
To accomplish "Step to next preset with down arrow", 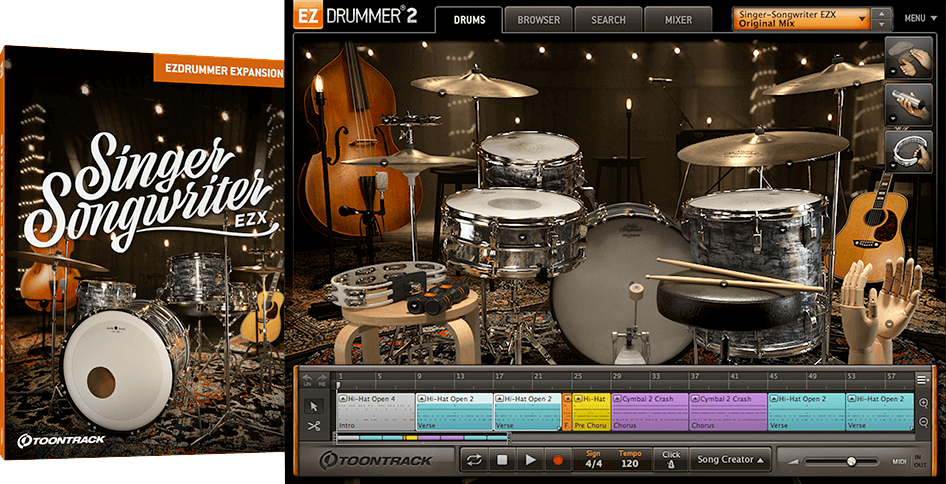I will click(883, 25).
